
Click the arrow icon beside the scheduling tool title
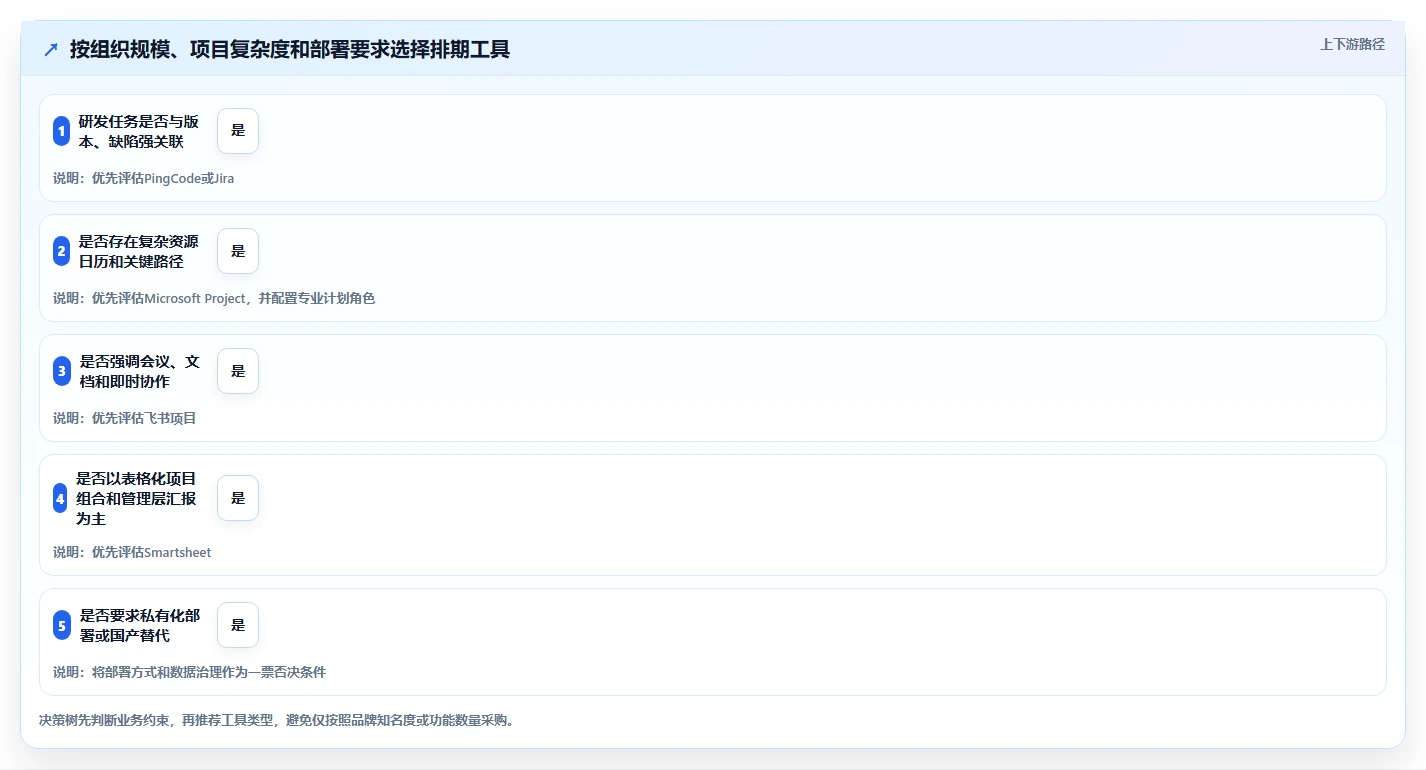pos(51,50)
